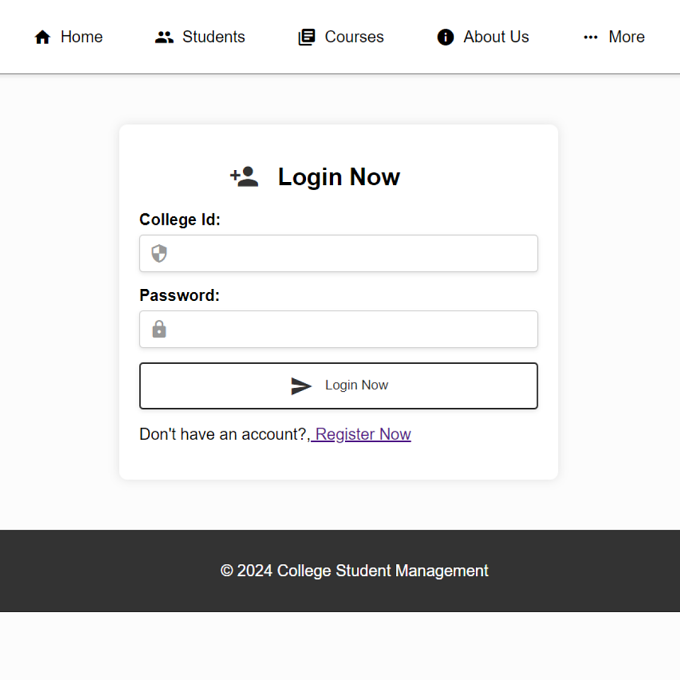The image size is (680, 680).
Task: Click the people icon beside Students
Action: pos(164,37)
